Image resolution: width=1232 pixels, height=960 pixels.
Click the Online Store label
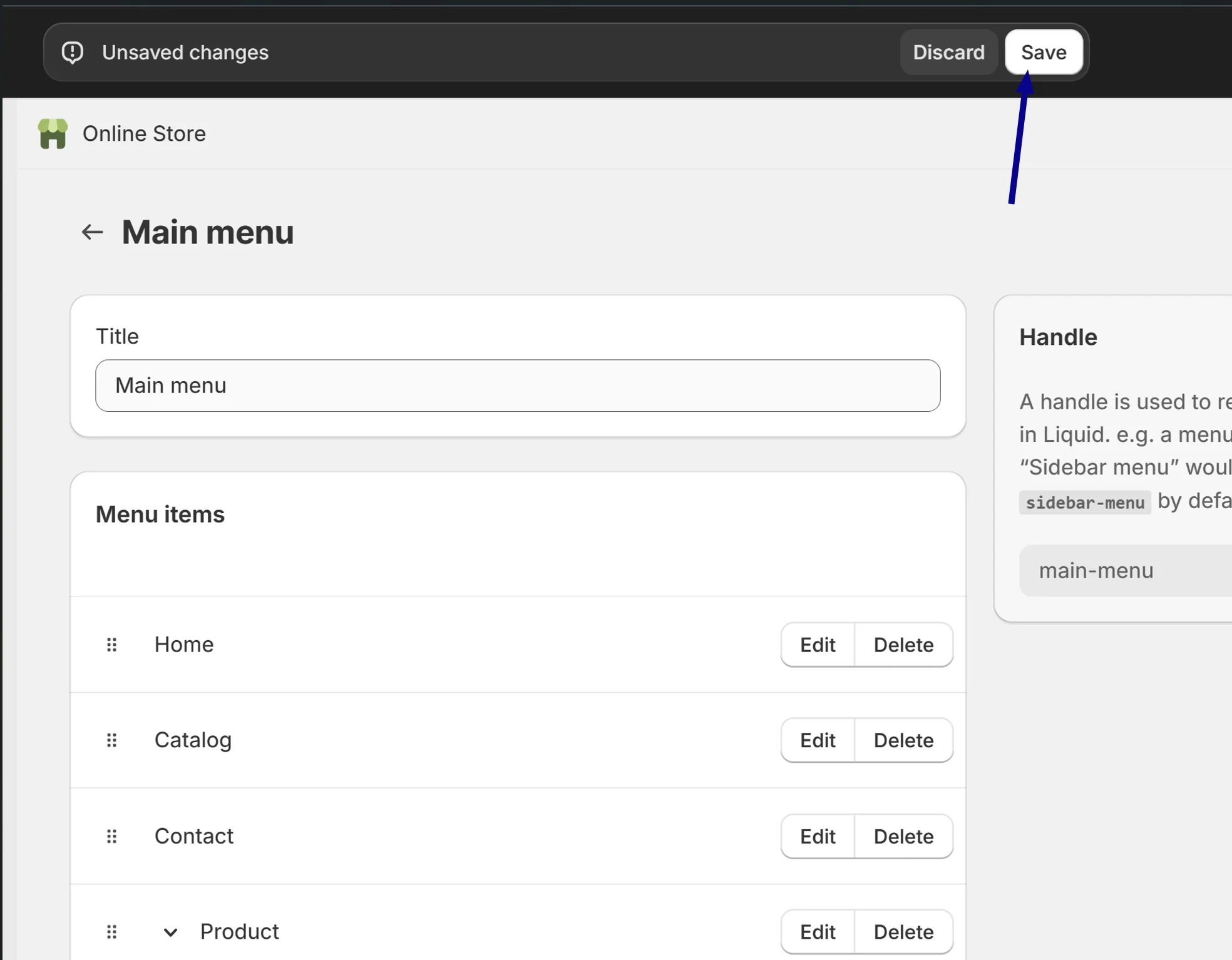[x=144, y=133]
